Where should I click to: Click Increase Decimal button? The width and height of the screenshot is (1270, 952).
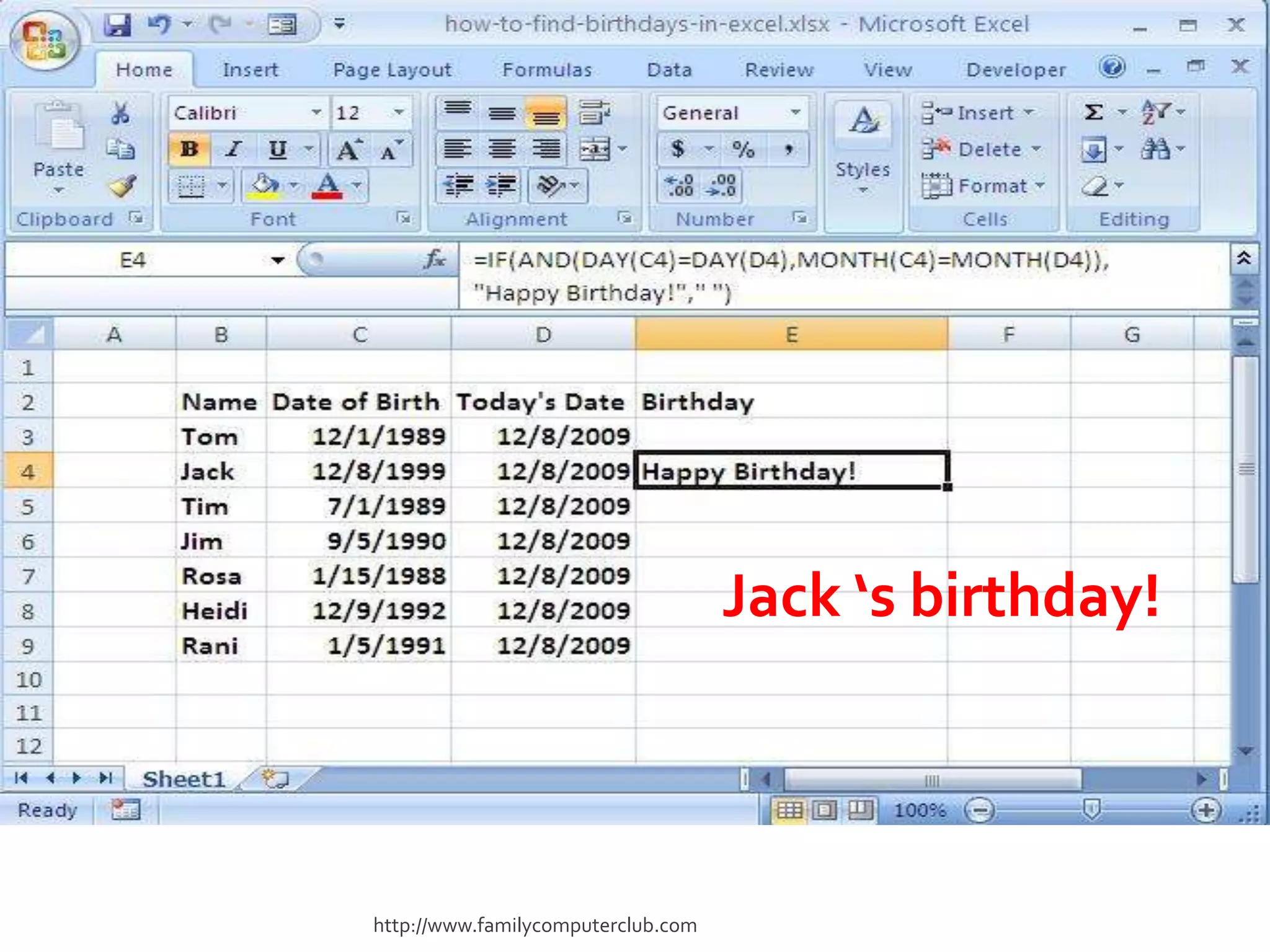tap(678, 185)
